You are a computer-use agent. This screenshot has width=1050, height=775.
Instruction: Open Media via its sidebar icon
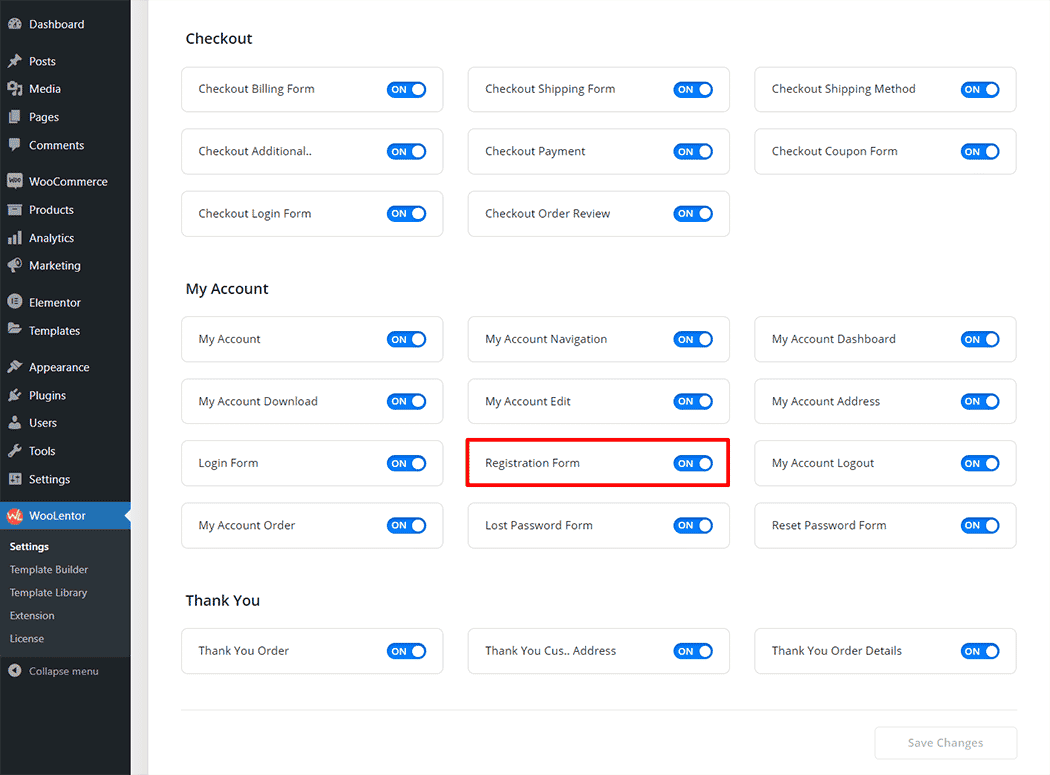15,89
